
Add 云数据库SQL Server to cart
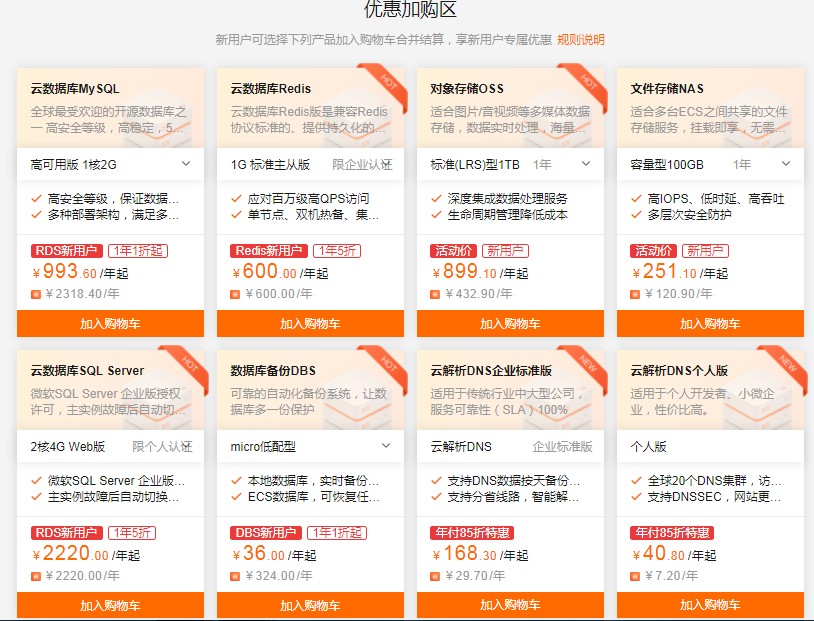coord(110,605)
